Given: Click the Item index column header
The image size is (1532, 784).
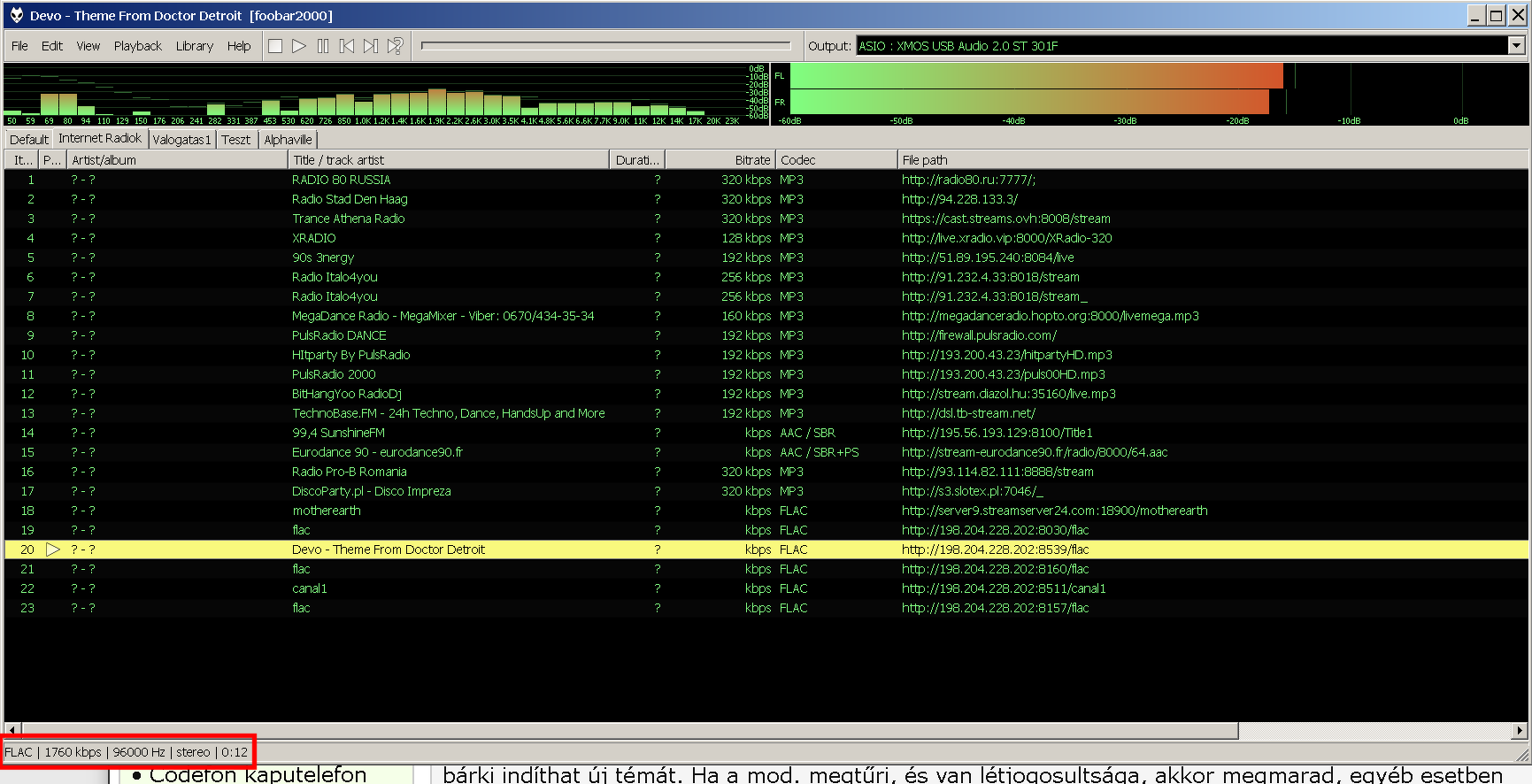Looking at the screenshot, I should coord(21,160).
